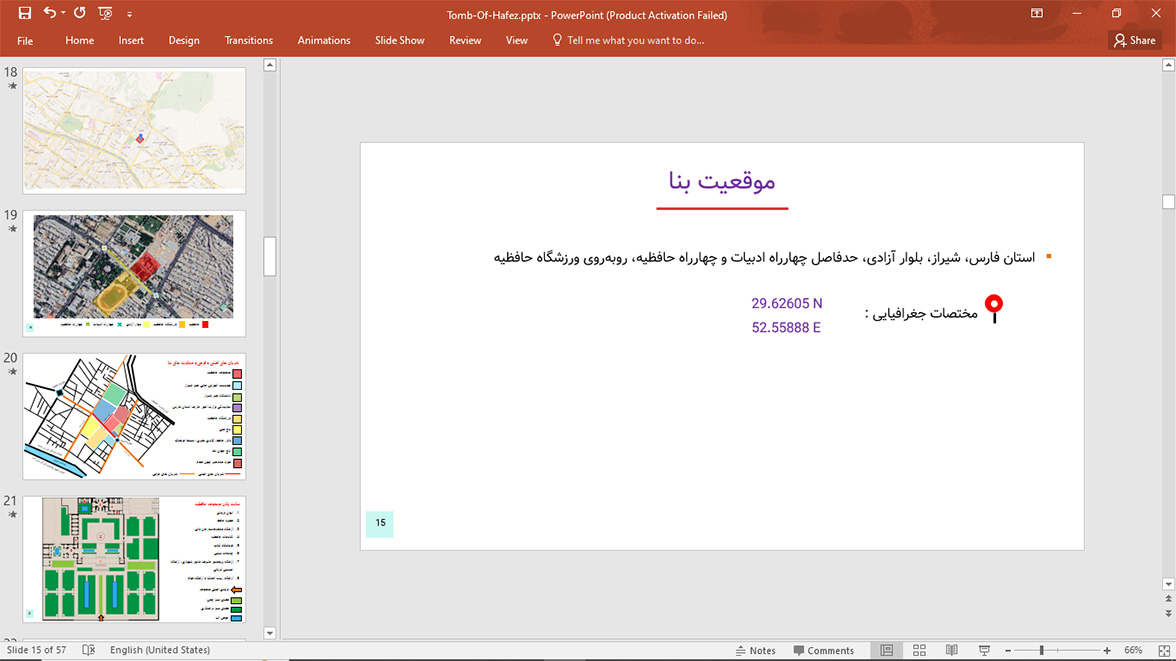Select slide 20 thumbnail in panel
Screen dimensions: 1176x661
point(134,416)
